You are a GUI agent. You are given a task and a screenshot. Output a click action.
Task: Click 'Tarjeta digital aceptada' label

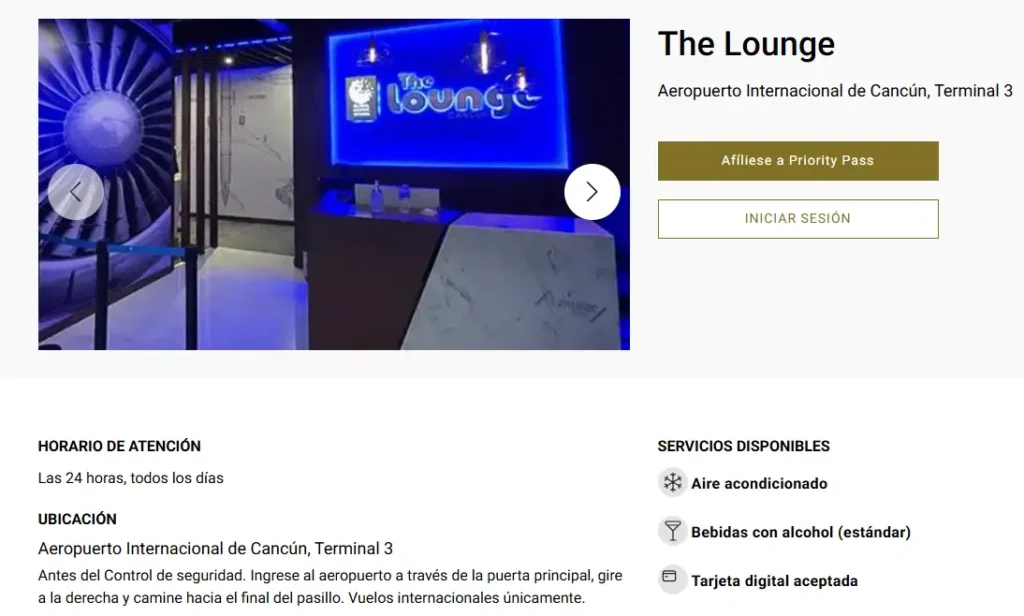(x=775, y=581)
